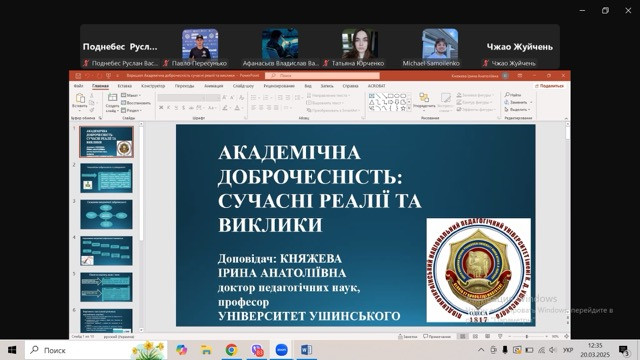Collapse the ribbon with the chevron
Screen dimensions: 640x360
point(566,118)
